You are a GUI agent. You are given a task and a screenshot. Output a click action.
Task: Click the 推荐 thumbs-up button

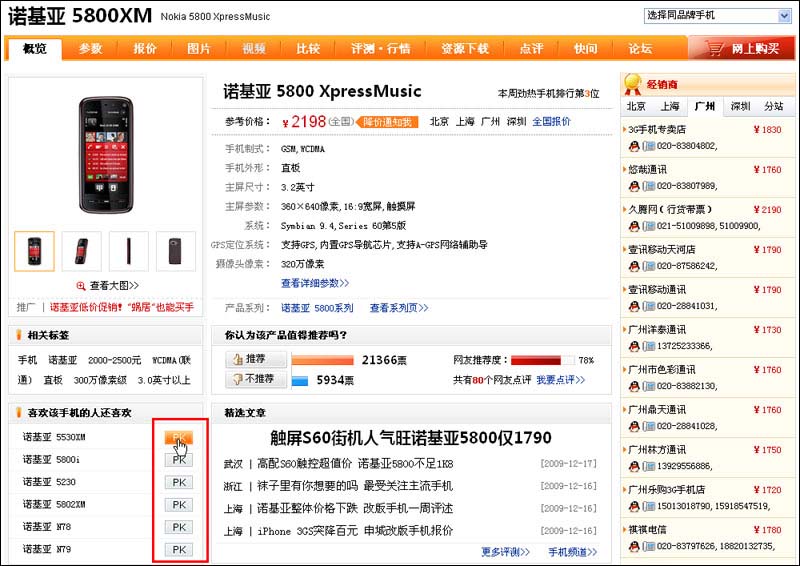tap(256, 359)
